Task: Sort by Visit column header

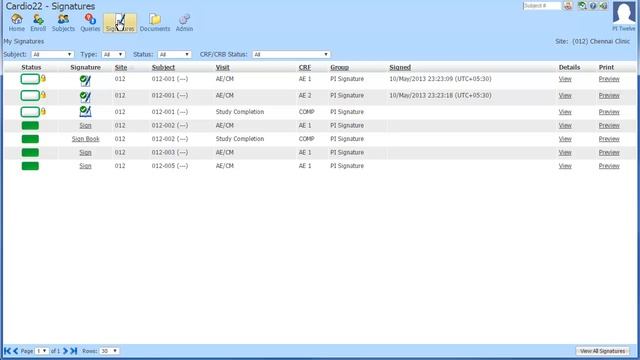Action: (222, 67)
